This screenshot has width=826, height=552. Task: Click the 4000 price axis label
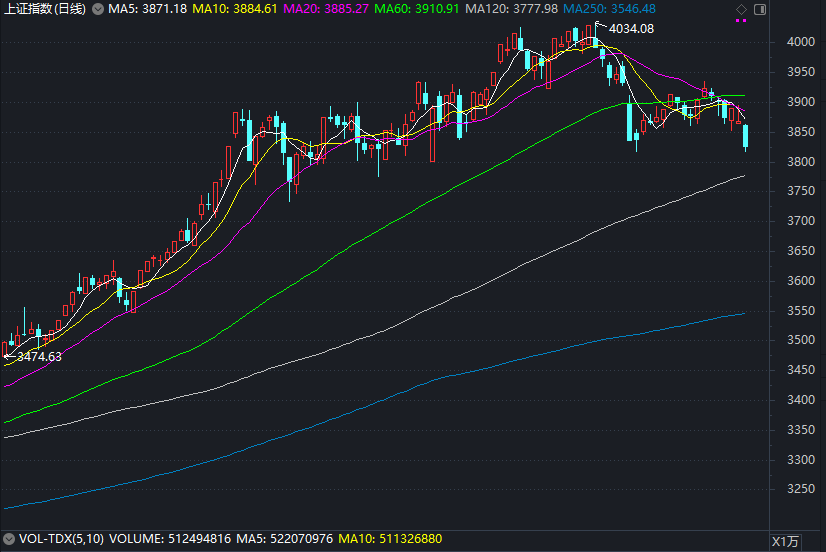tap(798, 42)
